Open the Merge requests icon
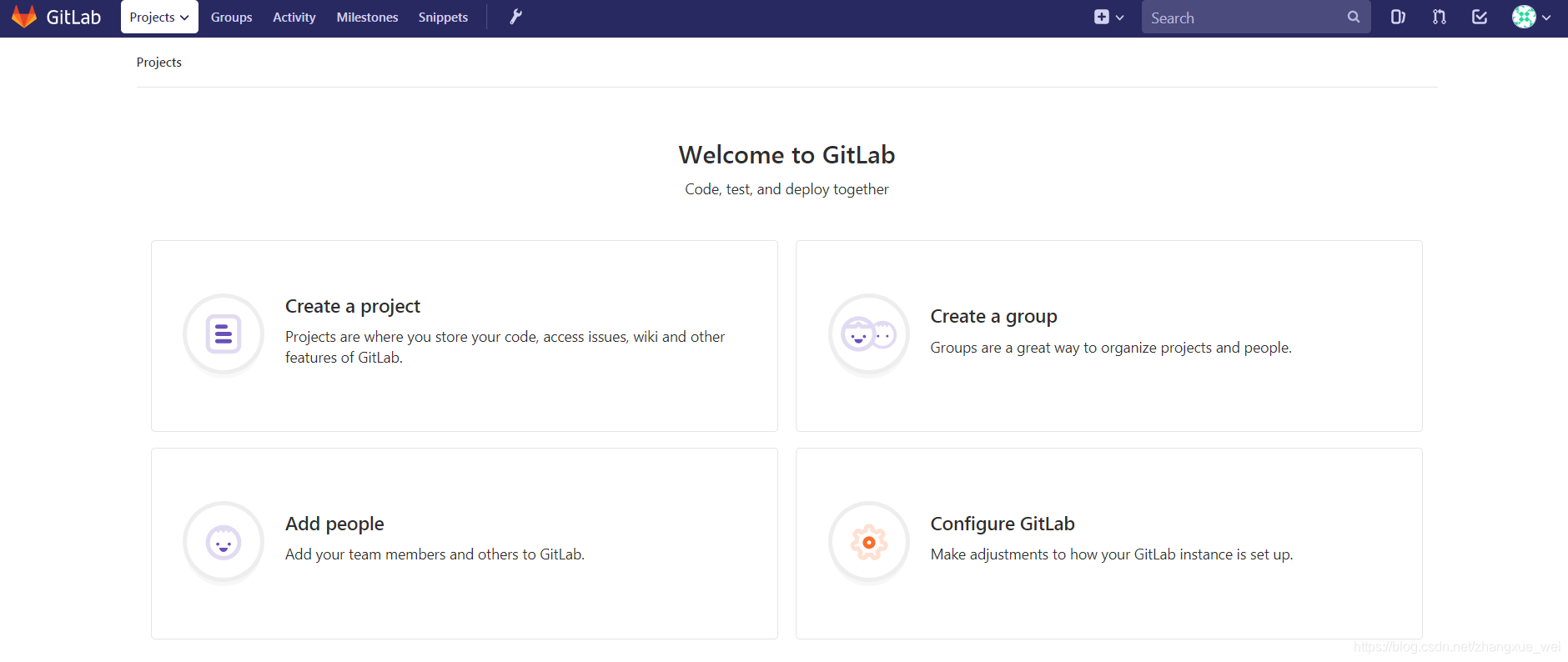Screen dimensions: 1568x662 click(1439, 17)
